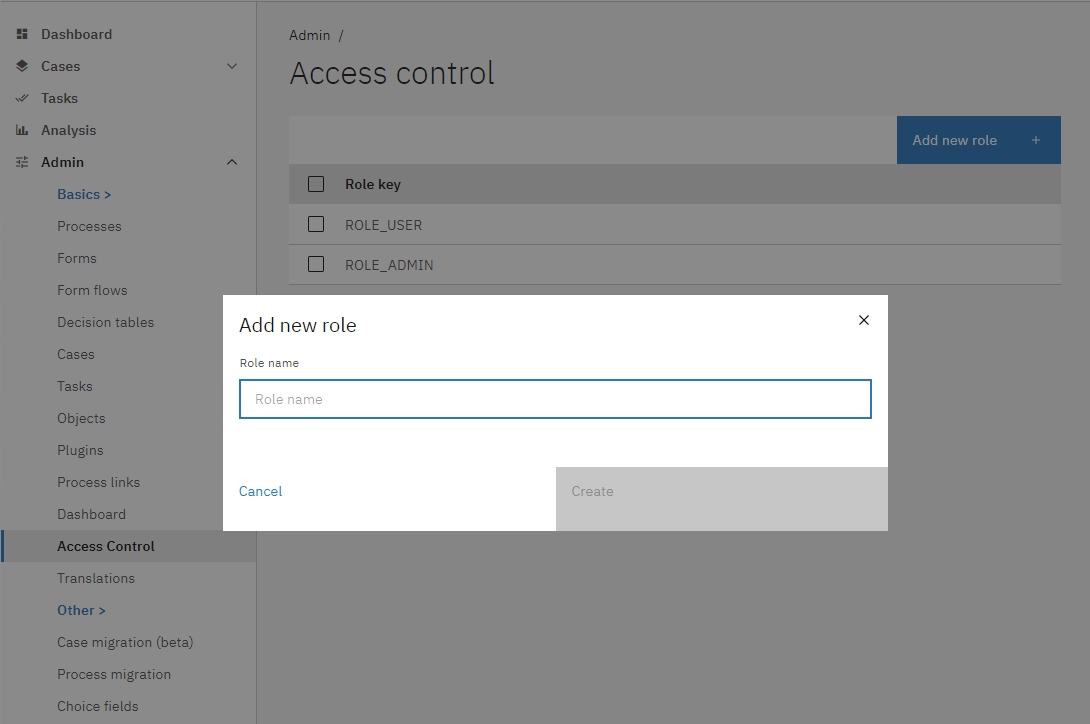
Task: Click the Cases layers icon
Action: (22, 66)
